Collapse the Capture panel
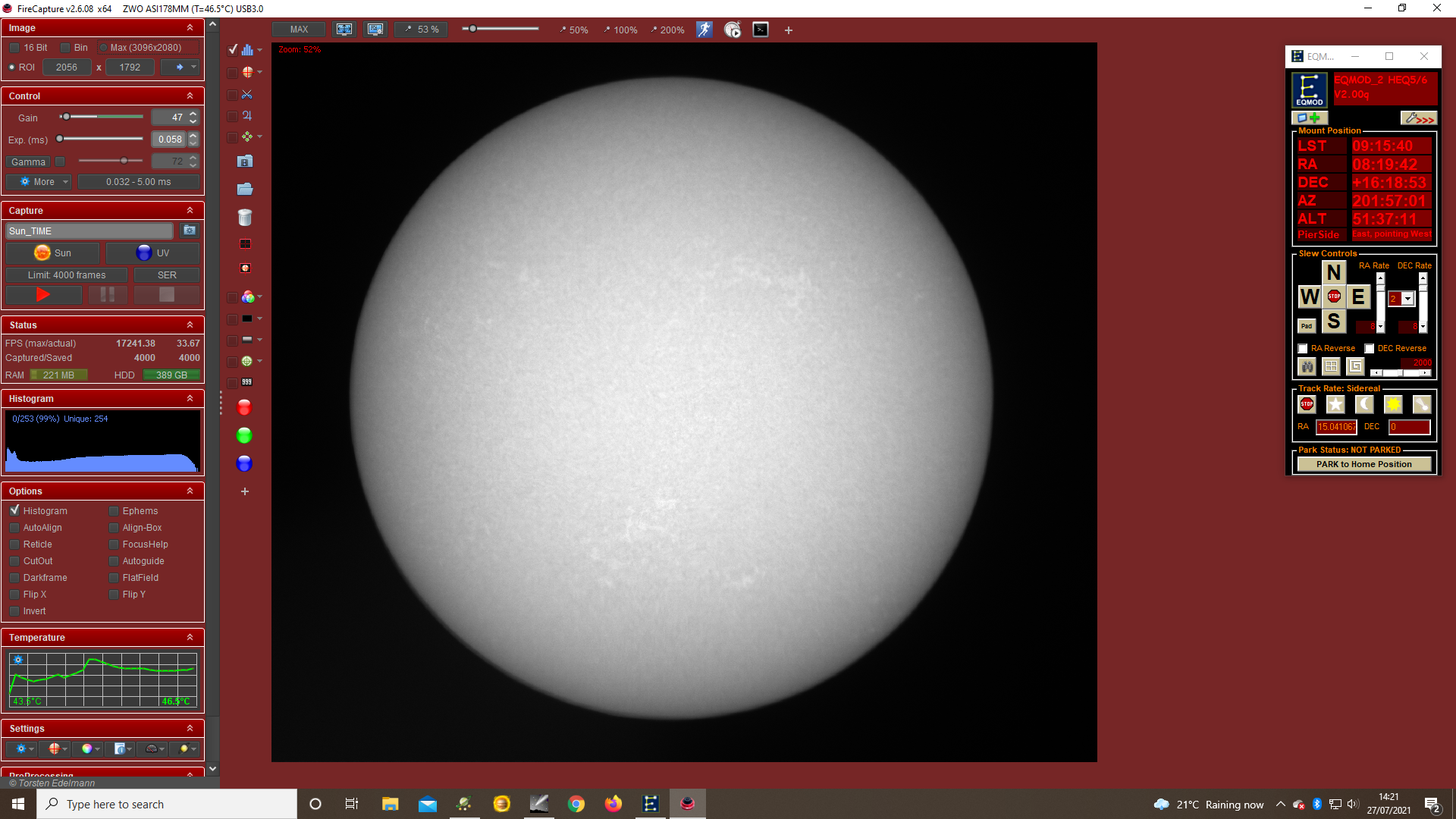Screen dimensions: 1456x819 pos(190,211)
